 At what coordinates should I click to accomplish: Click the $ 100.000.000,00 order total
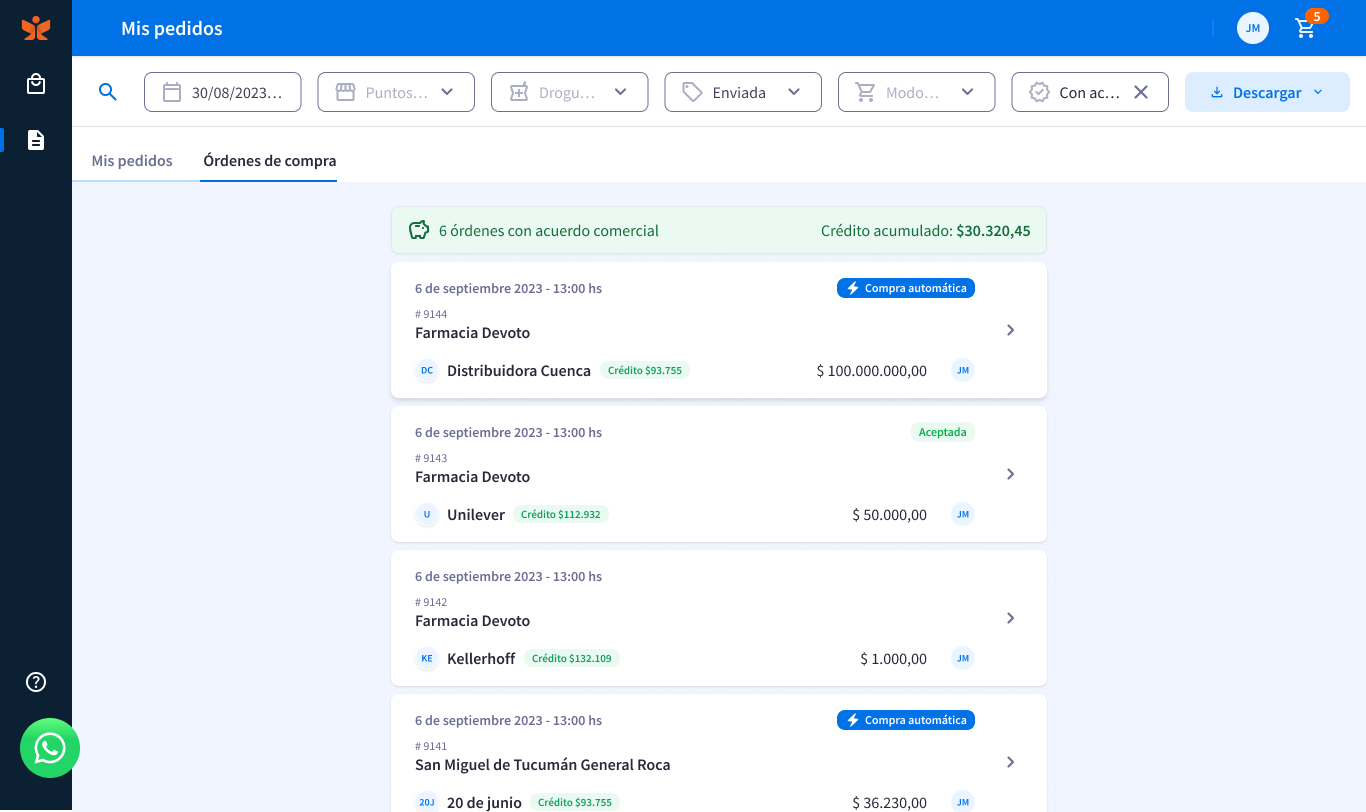pyautogui.click(x=872, y=371)
